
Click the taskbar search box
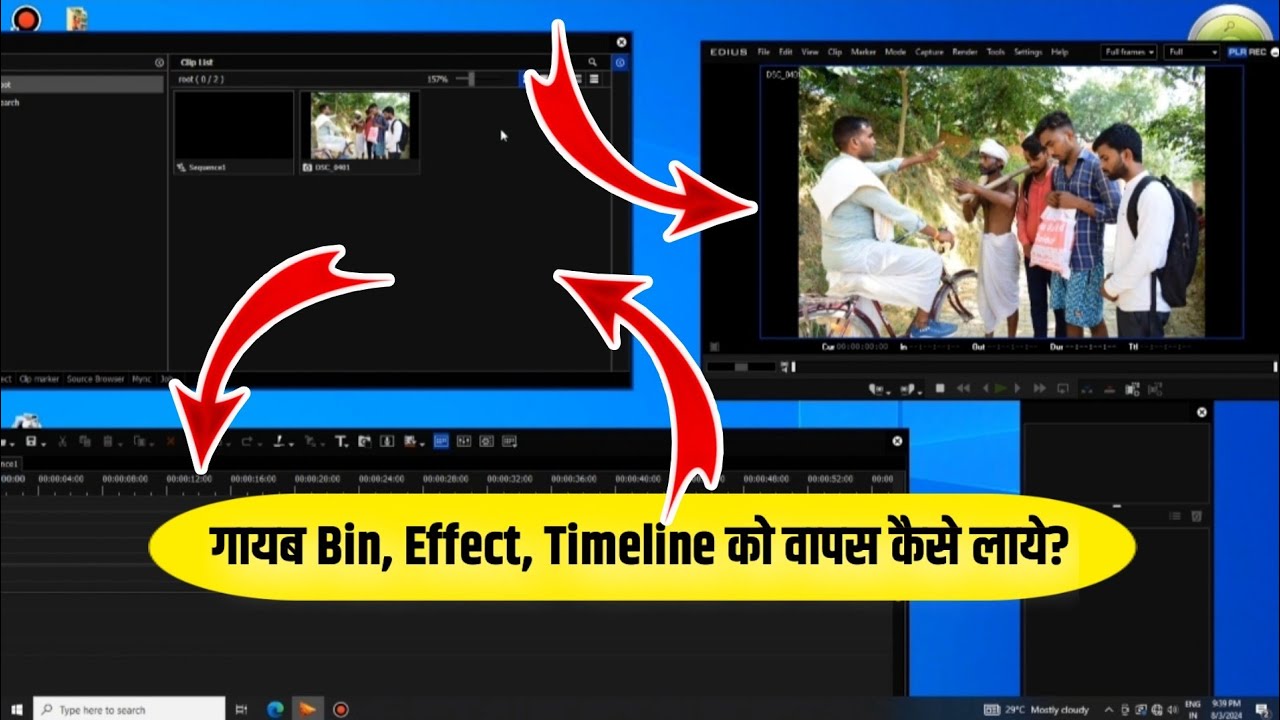129,709
